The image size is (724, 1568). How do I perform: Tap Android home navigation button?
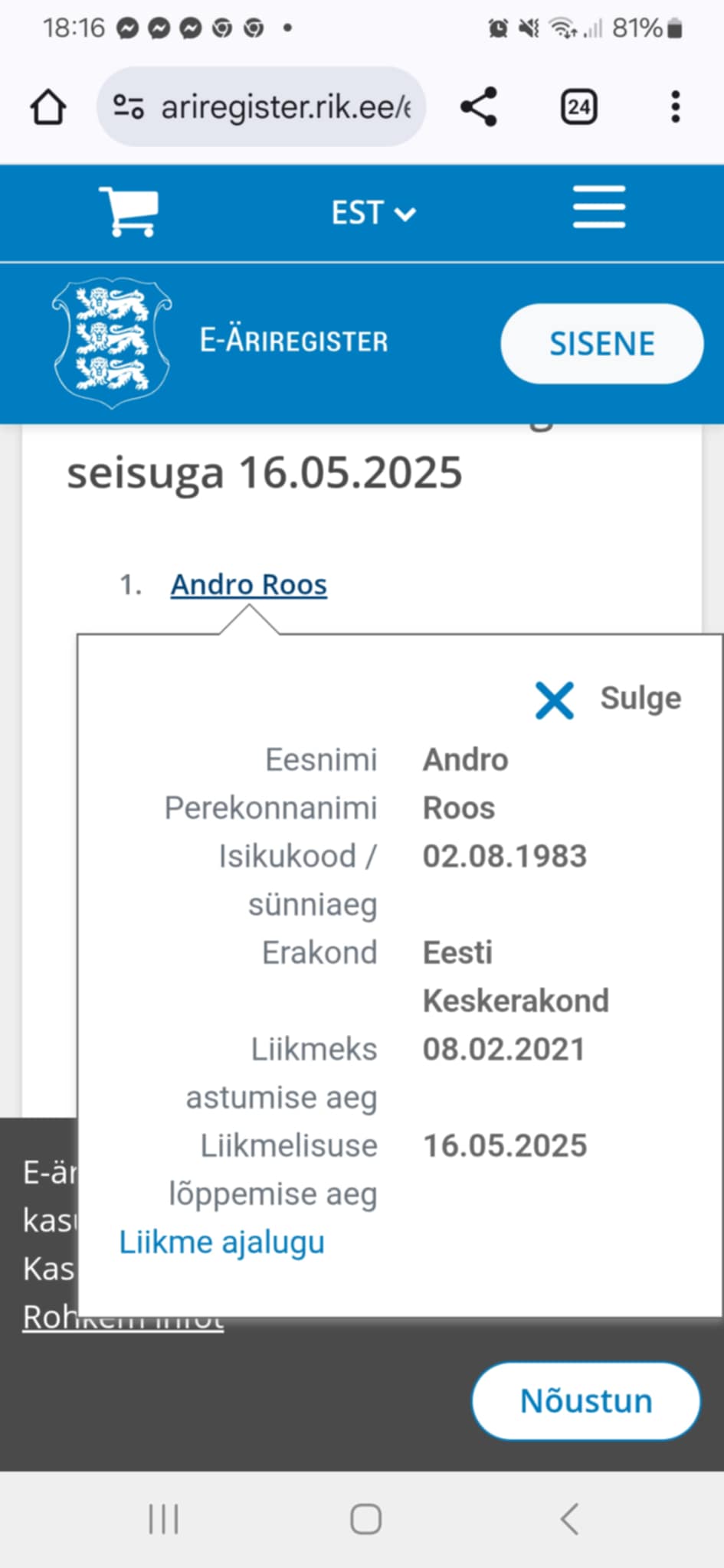[366, 1519]
